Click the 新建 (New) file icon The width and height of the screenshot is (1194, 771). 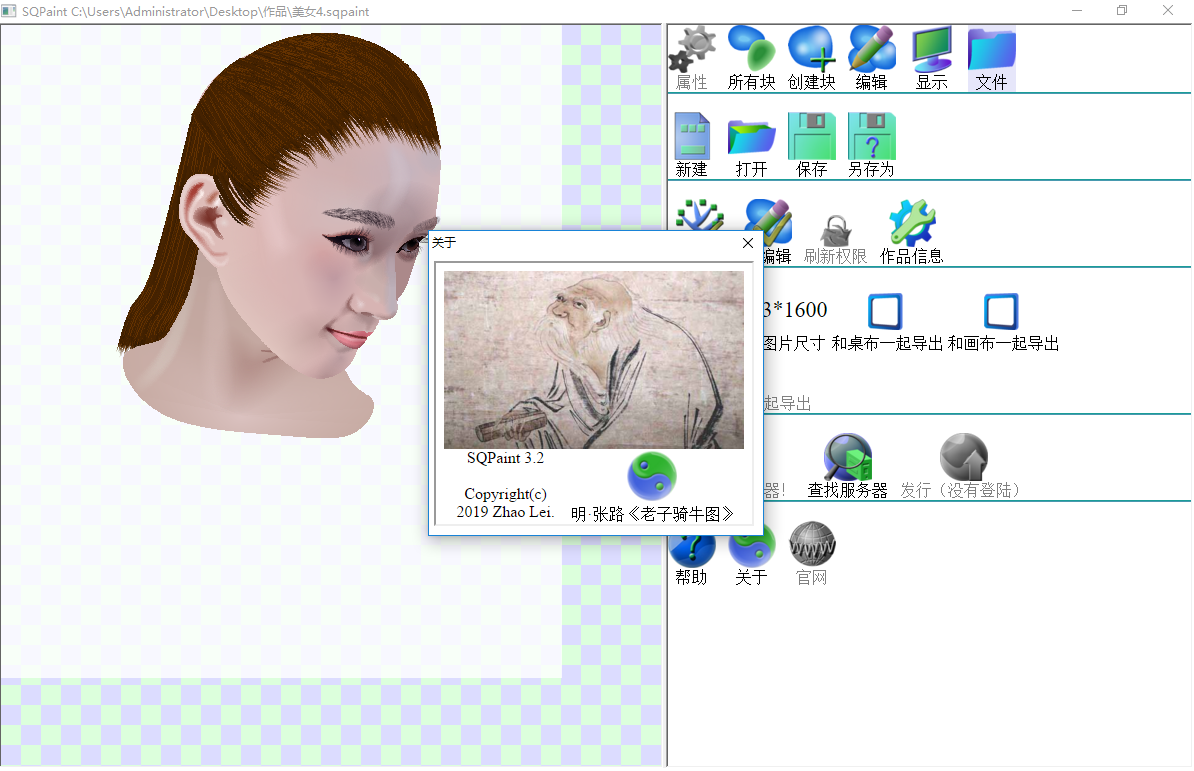coord(691,137)
